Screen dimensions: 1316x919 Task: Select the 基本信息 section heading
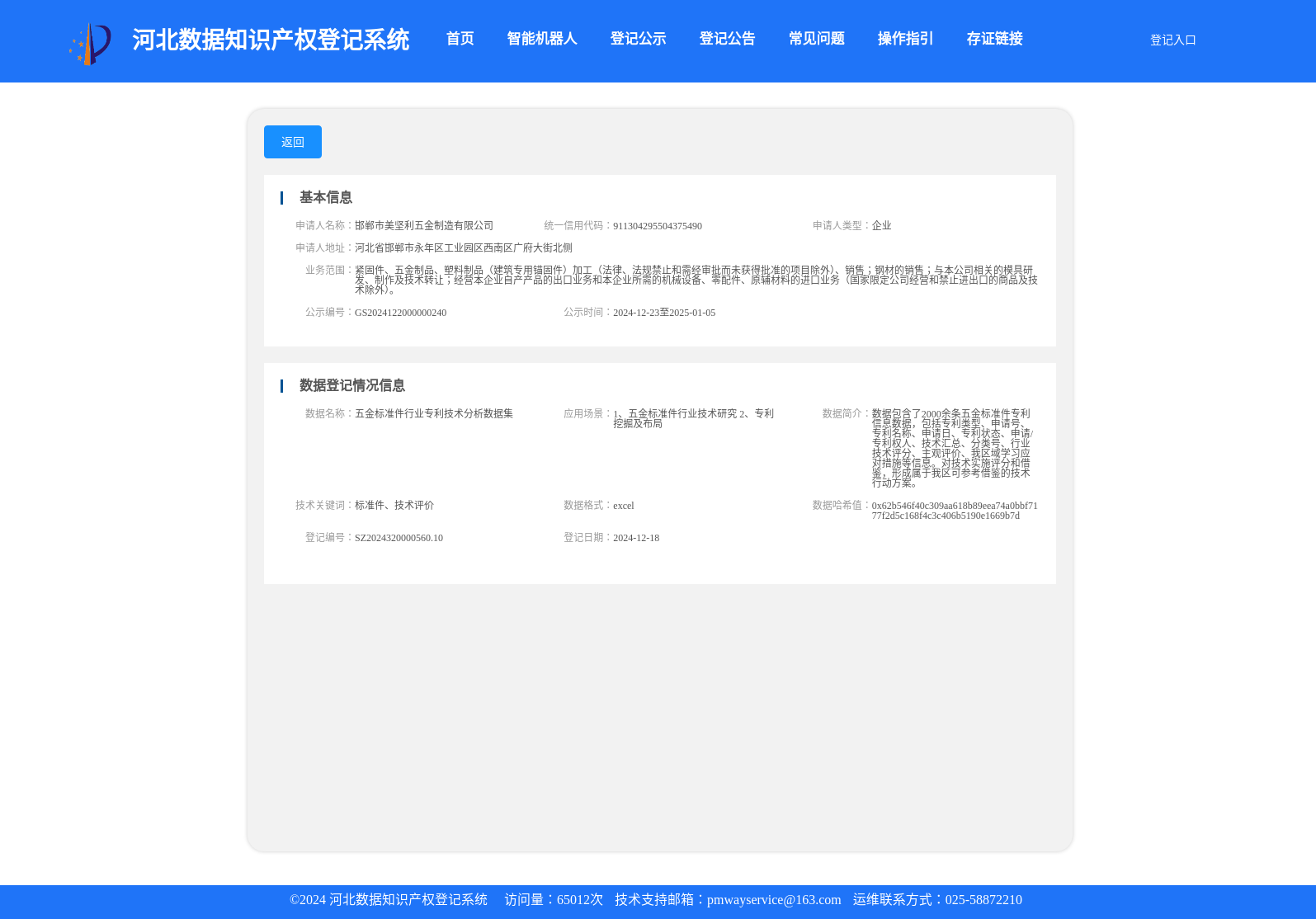325,197
